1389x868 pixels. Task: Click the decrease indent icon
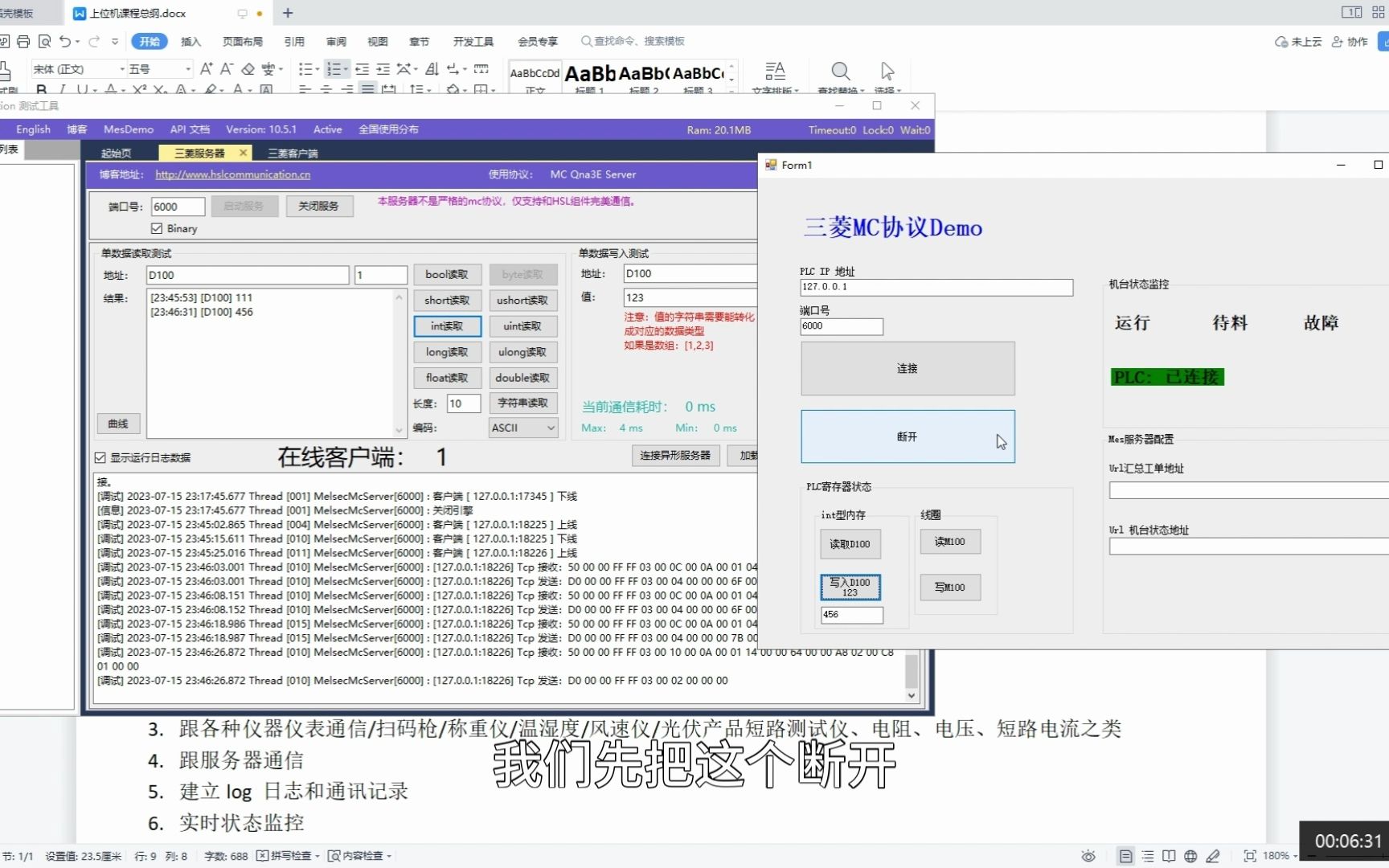point(362,69)
